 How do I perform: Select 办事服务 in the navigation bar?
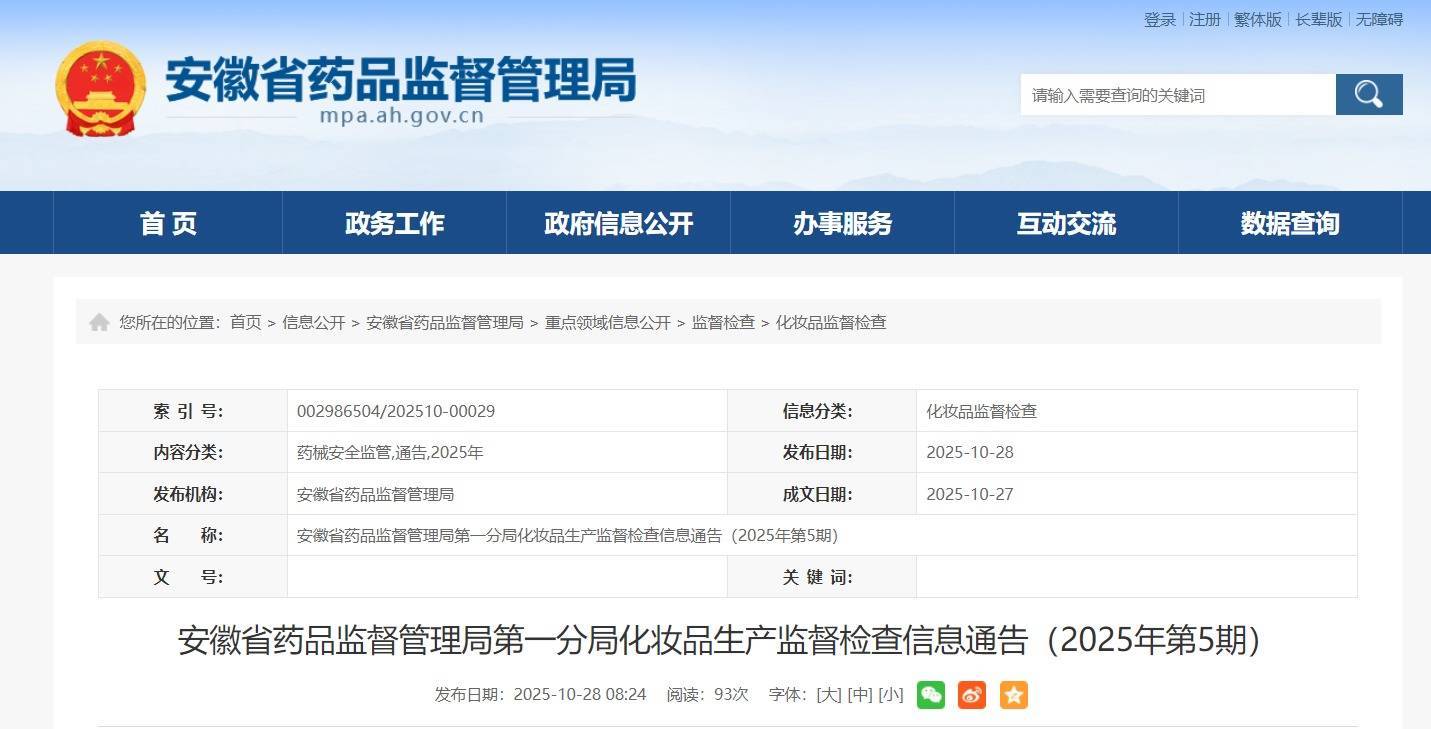[840, 223]
